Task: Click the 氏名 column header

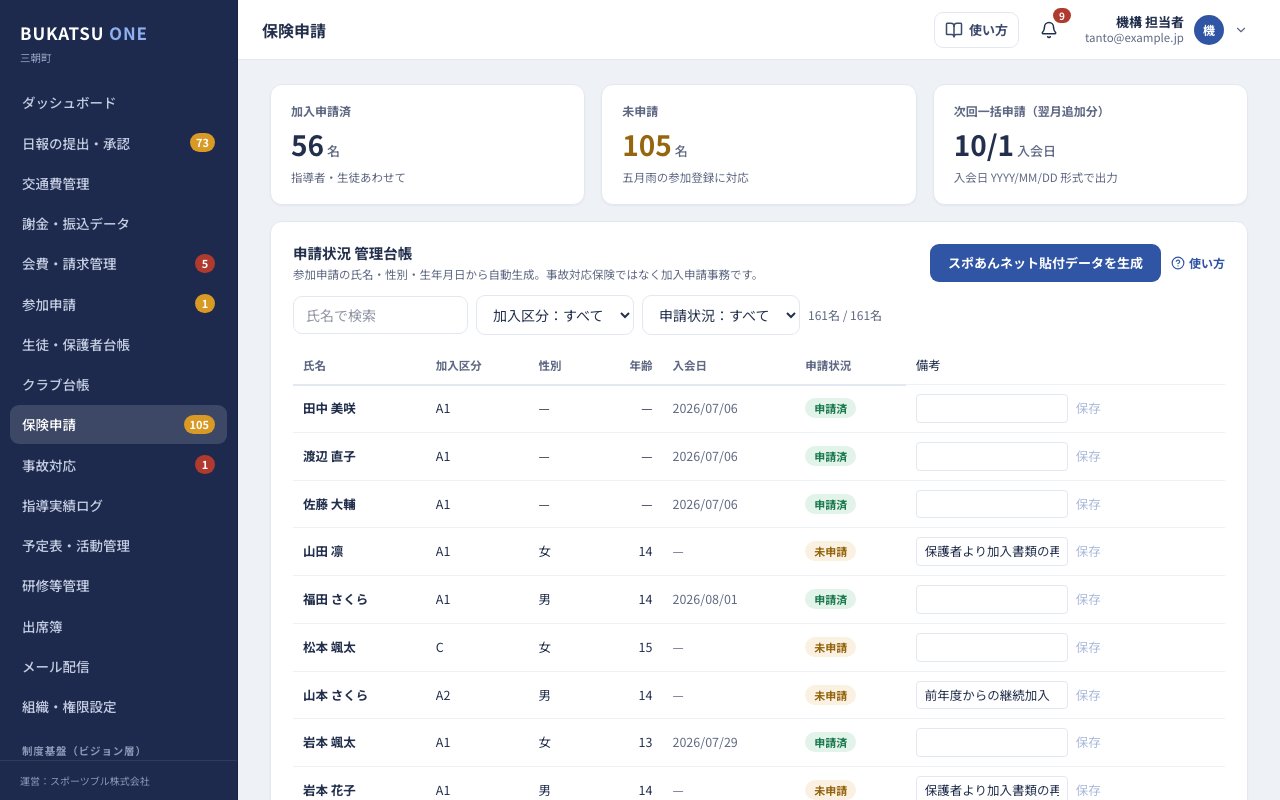Action: 314,366
